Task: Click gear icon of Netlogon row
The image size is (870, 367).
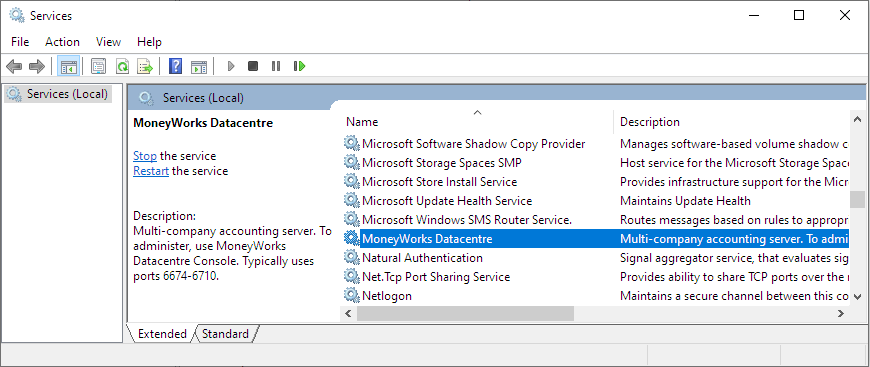Action: (352, 295)
